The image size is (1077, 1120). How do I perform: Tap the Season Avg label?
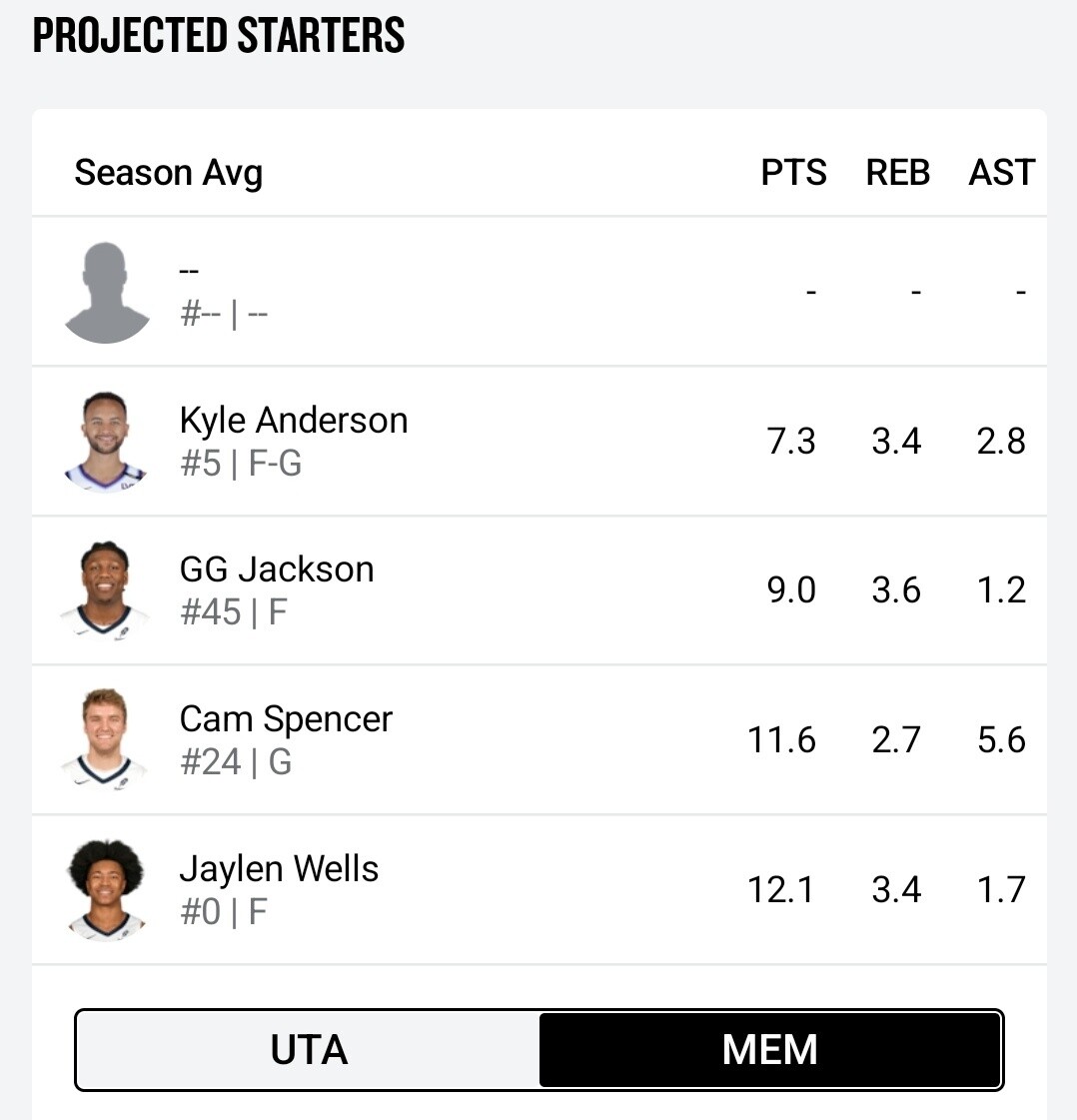[168, 173]
